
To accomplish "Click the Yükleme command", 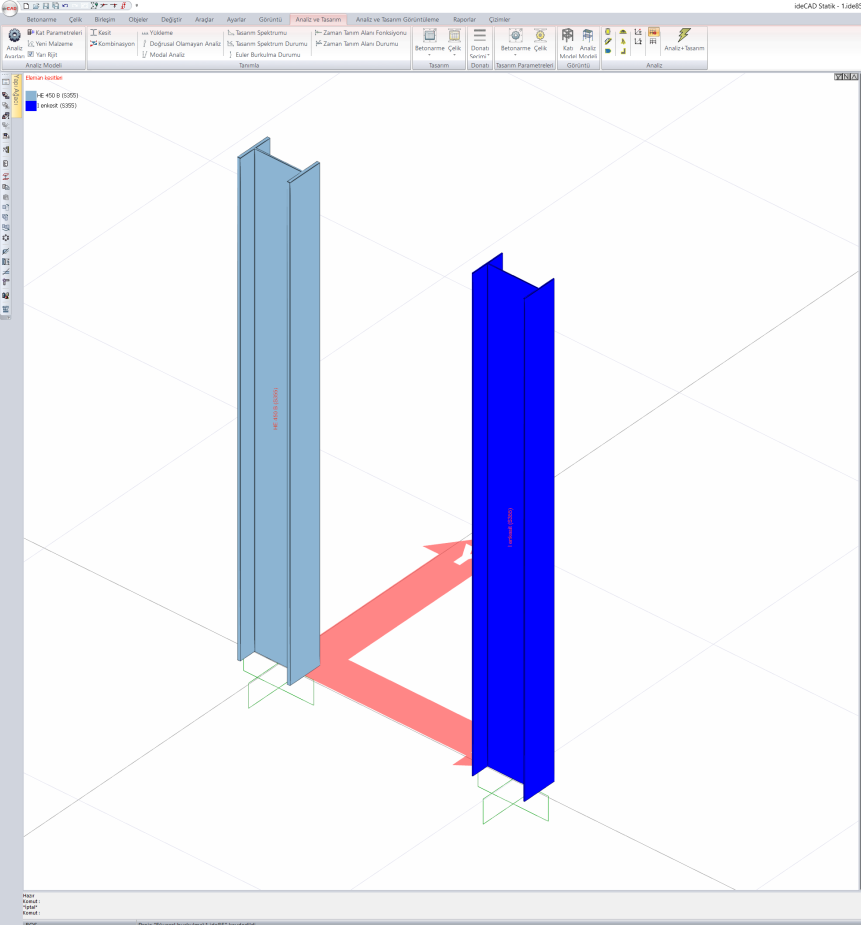I will tap(157, 32).
